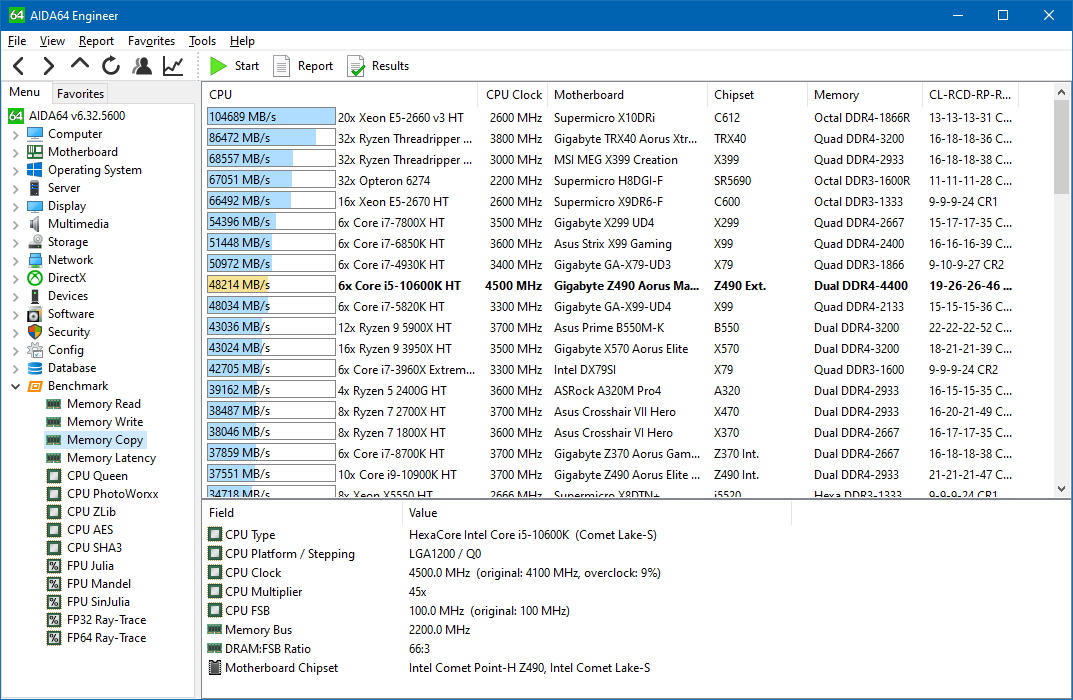Click the 104689 MB/s result bar
Viewport: 1073px width, 700px height.
271,117
